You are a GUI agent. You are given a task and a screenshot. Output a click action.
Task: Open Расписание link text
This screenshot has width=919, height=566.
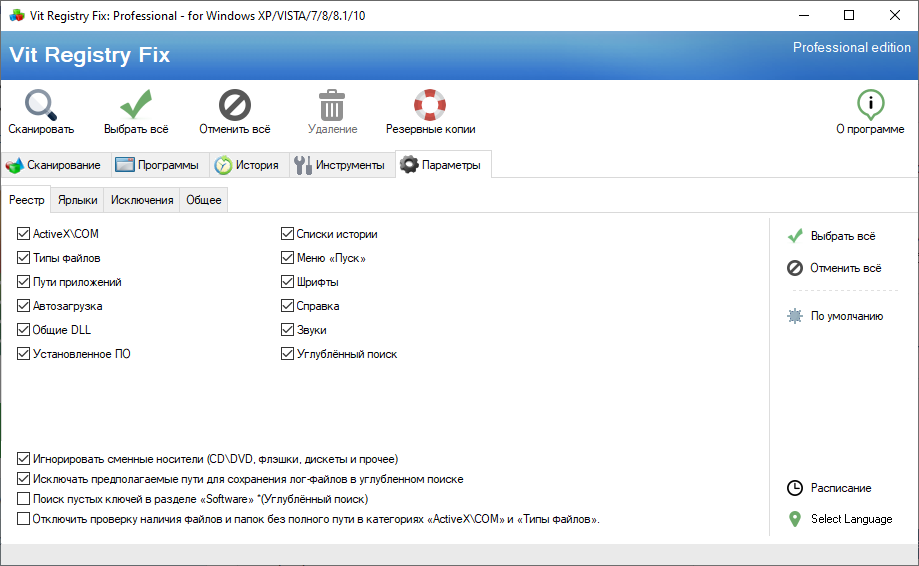(x=840, y=488)
